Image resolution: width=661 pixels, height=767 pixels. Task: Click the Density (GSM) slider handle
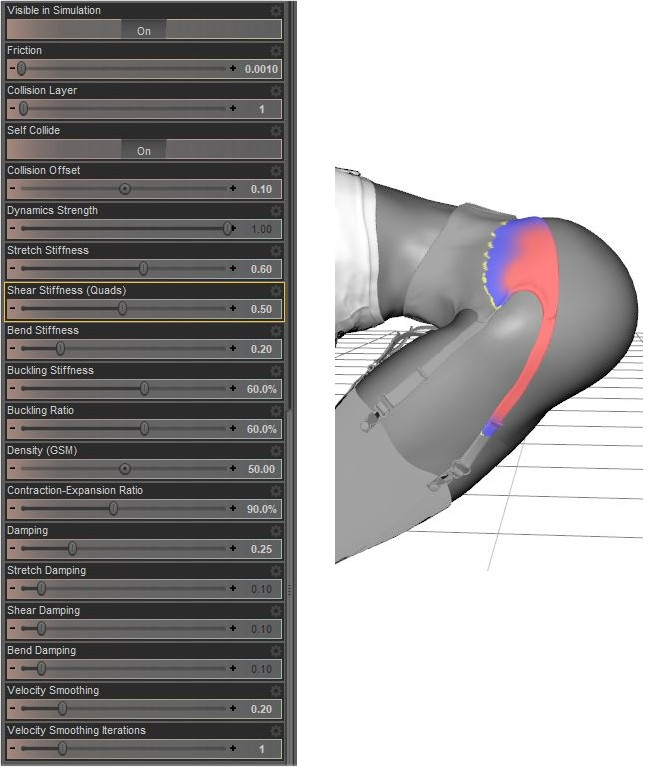tap(125, 469)
